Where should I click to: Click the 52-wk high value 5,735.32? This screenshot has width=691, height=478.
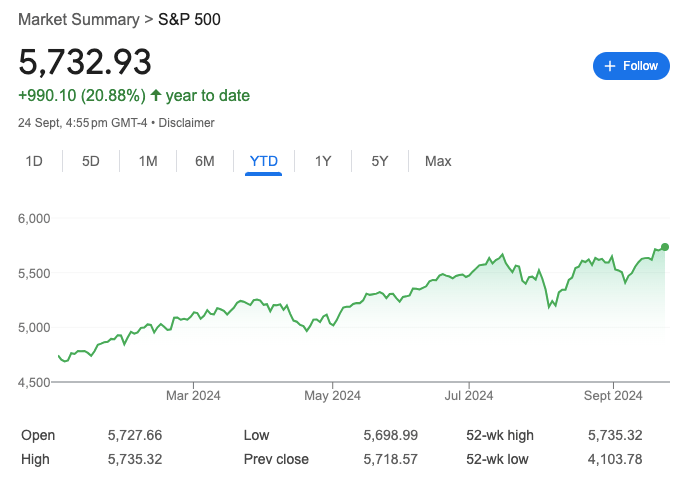coord(615,435)
